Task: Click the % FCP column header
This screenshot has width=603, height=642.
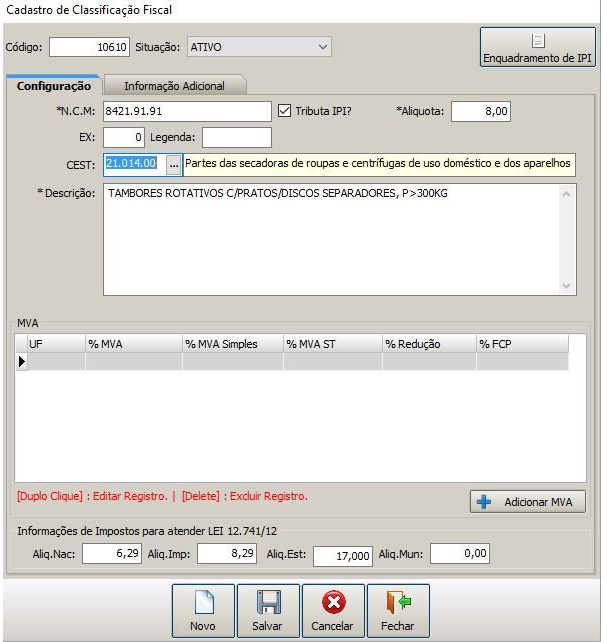Action: [523, 344]
